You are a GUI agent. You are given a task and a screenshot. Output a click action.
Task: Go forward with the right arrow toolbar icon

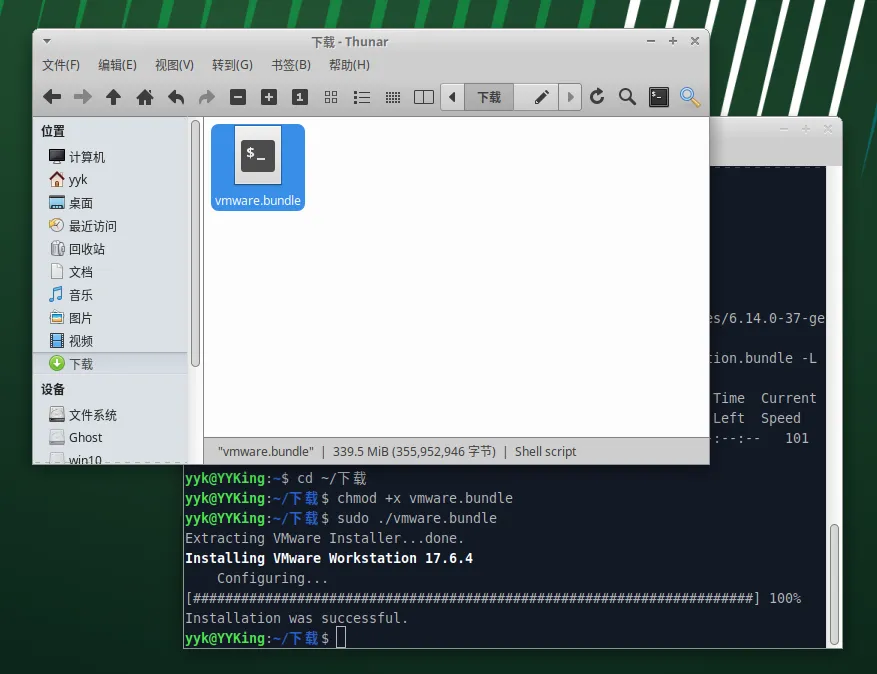83,97
